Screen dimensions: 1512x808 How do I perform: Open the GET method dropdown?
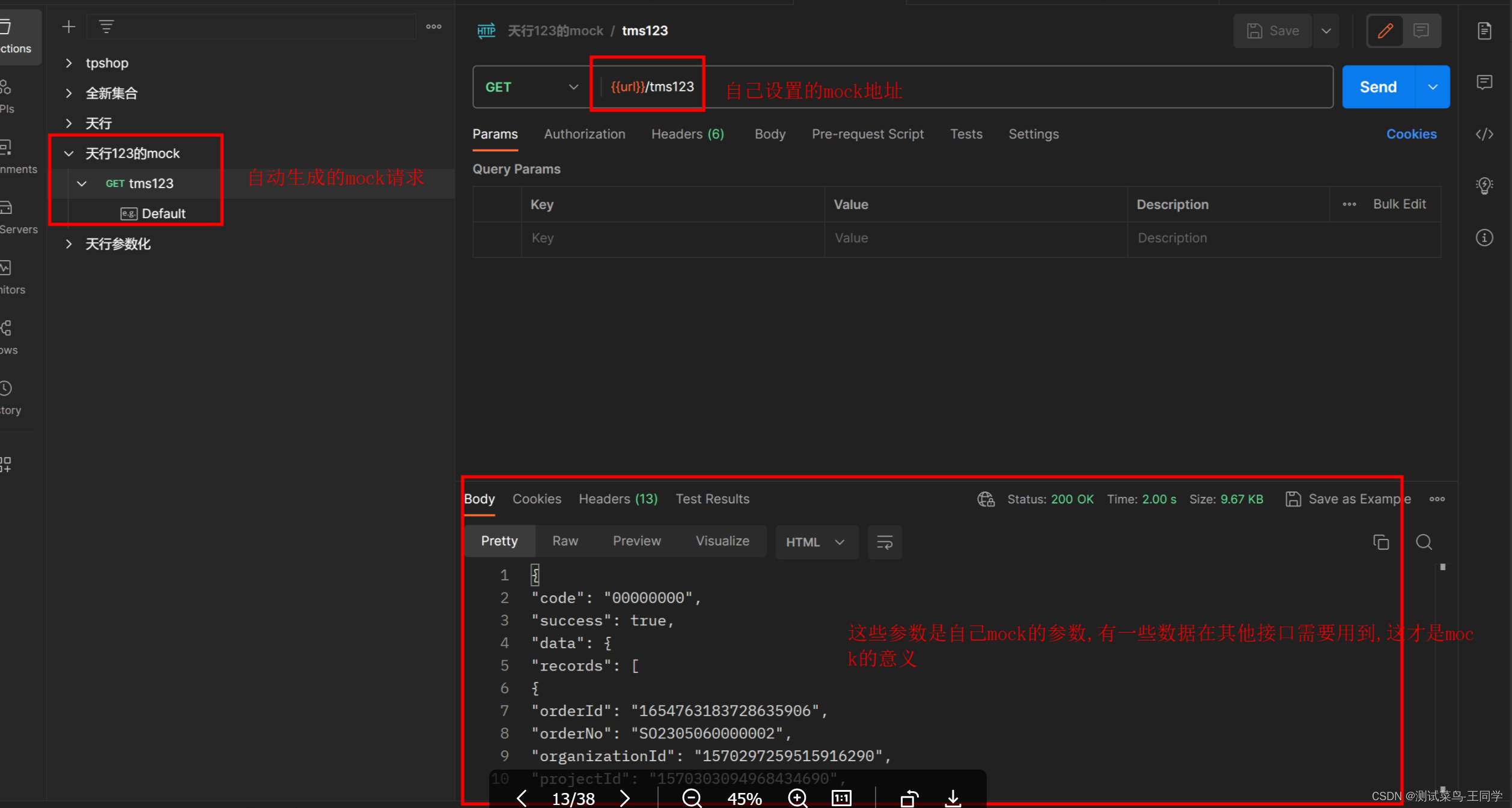531,87
